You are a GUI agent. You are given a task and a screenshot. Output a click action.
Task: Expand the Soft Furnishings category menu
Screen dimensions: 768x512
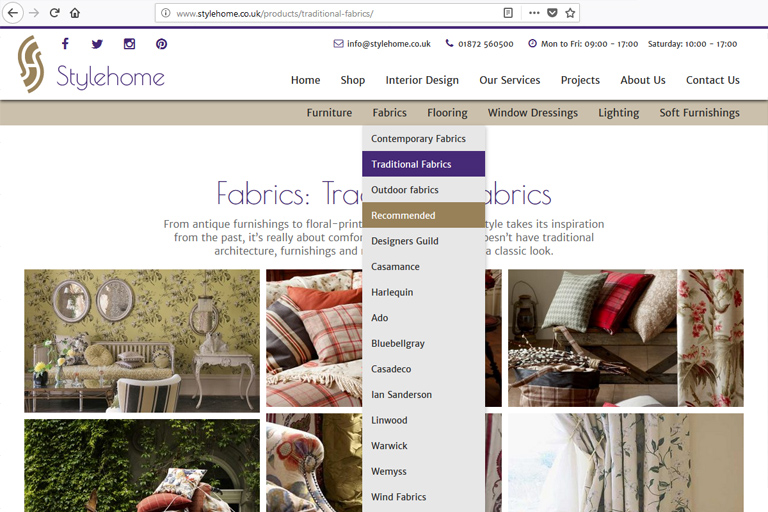click(x=699, y=113)
